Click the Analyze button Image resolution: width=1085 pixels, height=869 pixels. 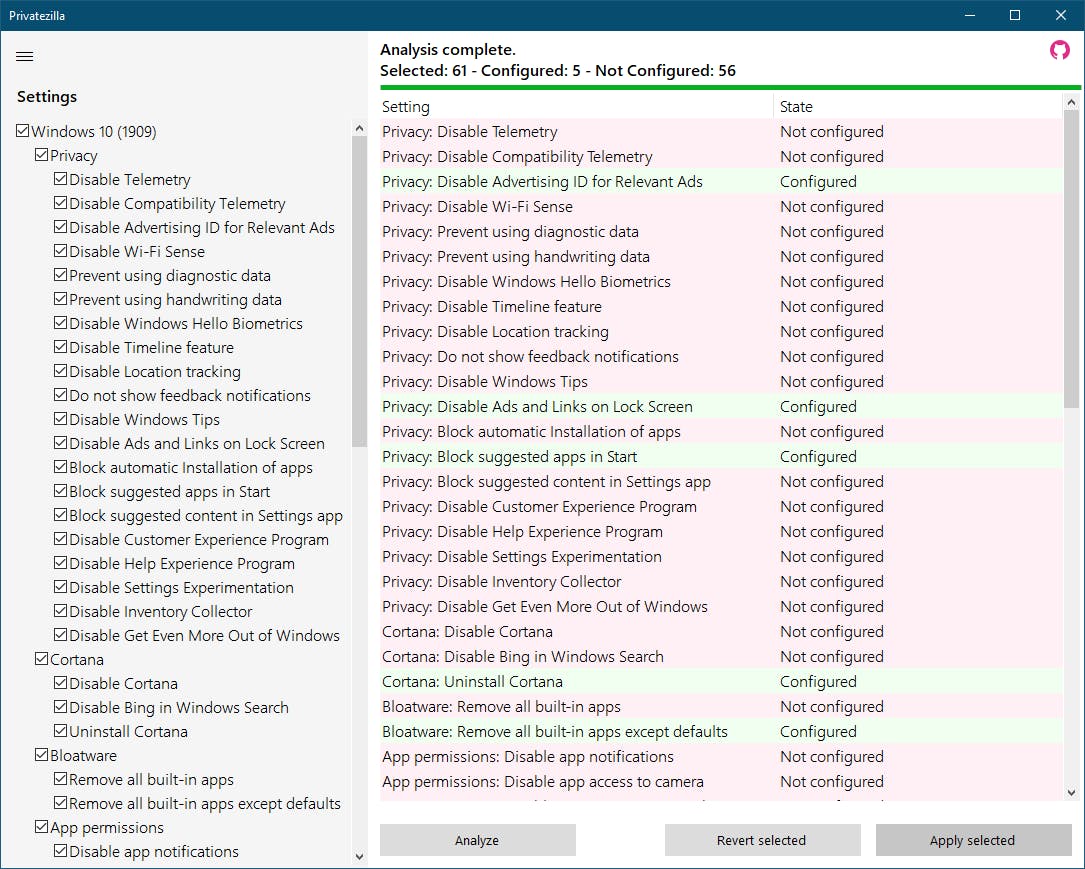477,840
